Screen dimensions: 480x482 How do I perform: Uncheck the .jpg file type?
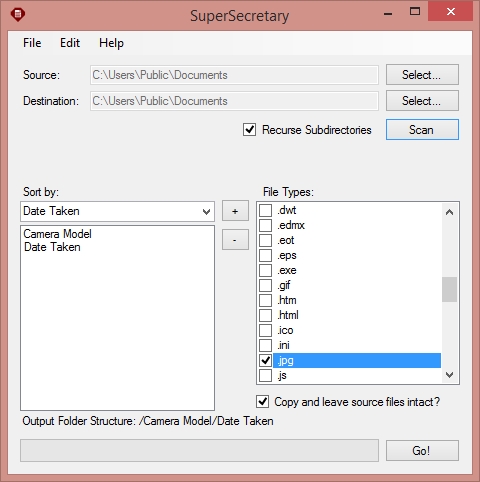point(265,360)
